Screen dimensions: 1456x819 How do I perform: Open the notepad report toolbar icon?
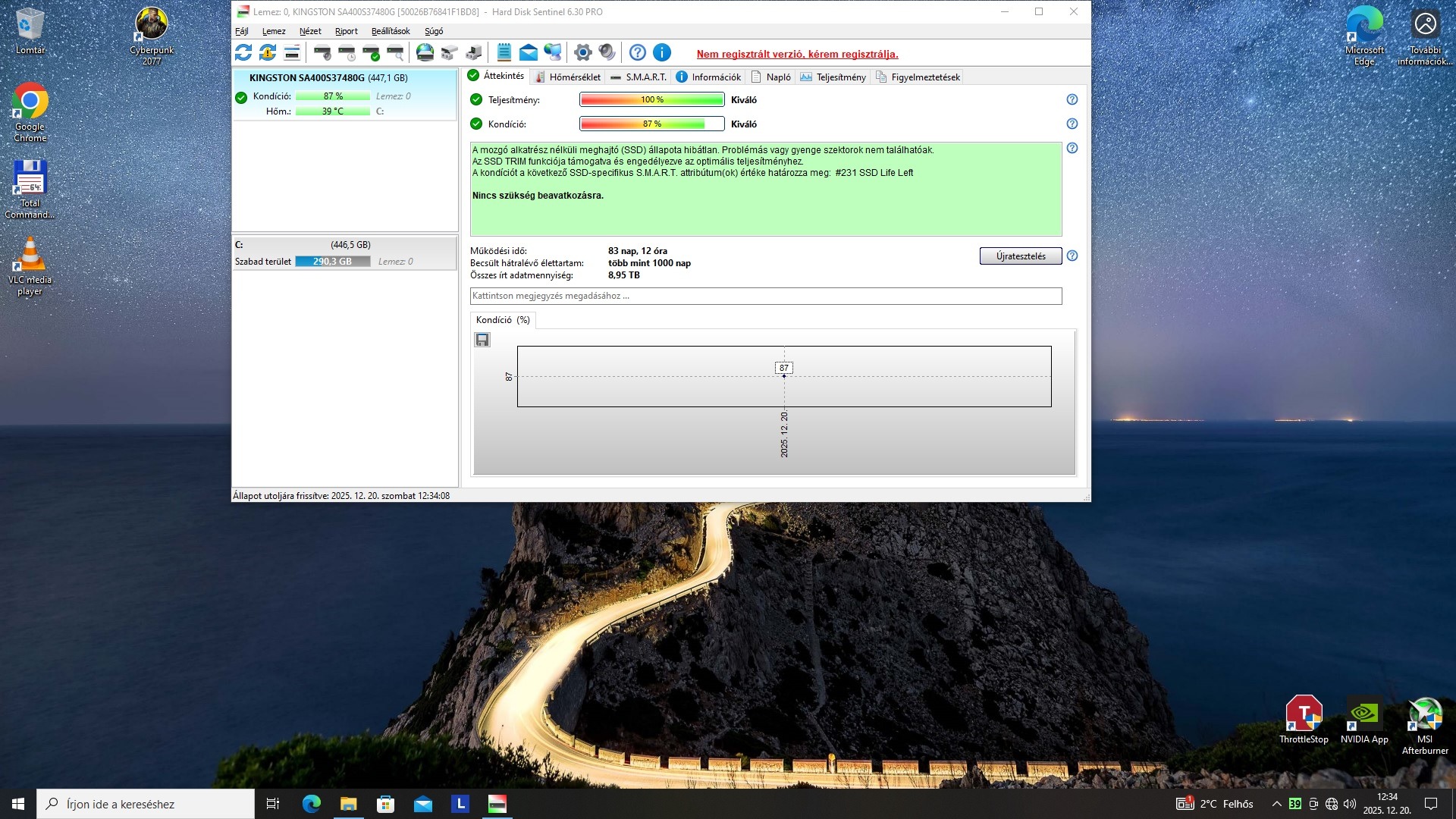[x=504, y=52]
